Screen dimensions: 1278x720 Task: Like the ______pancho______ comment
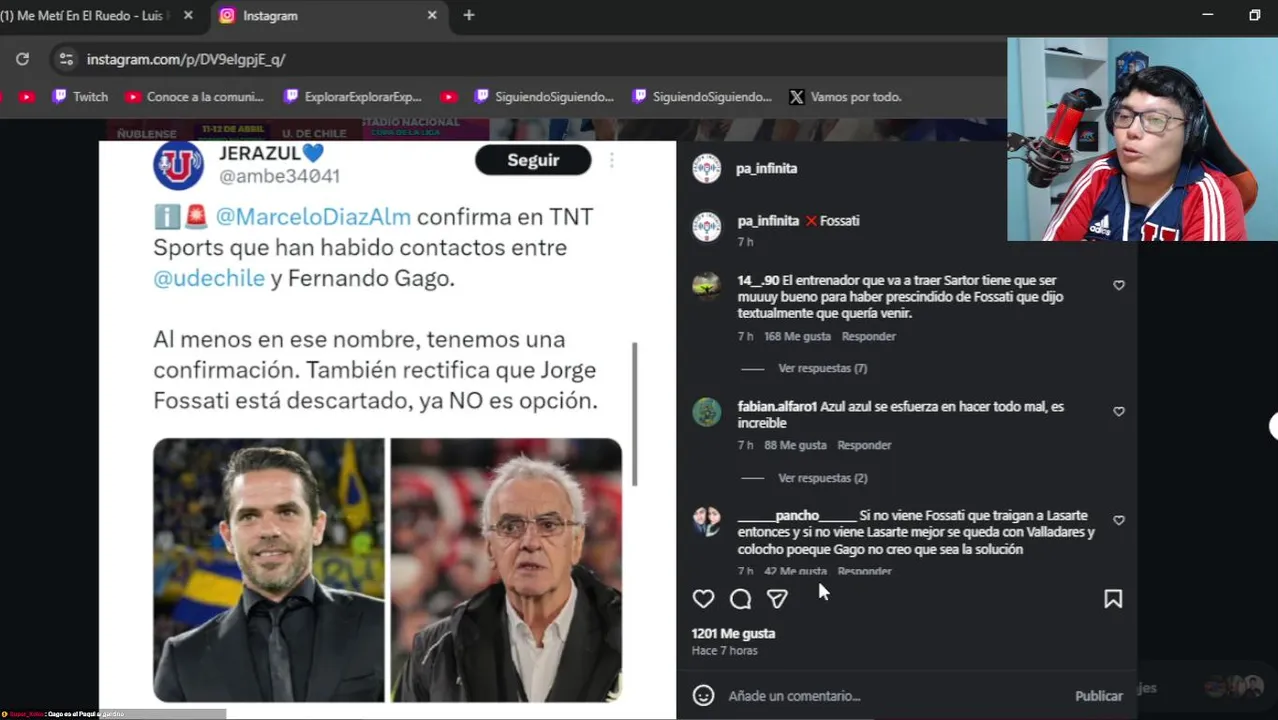click(x=1119, y=520)
